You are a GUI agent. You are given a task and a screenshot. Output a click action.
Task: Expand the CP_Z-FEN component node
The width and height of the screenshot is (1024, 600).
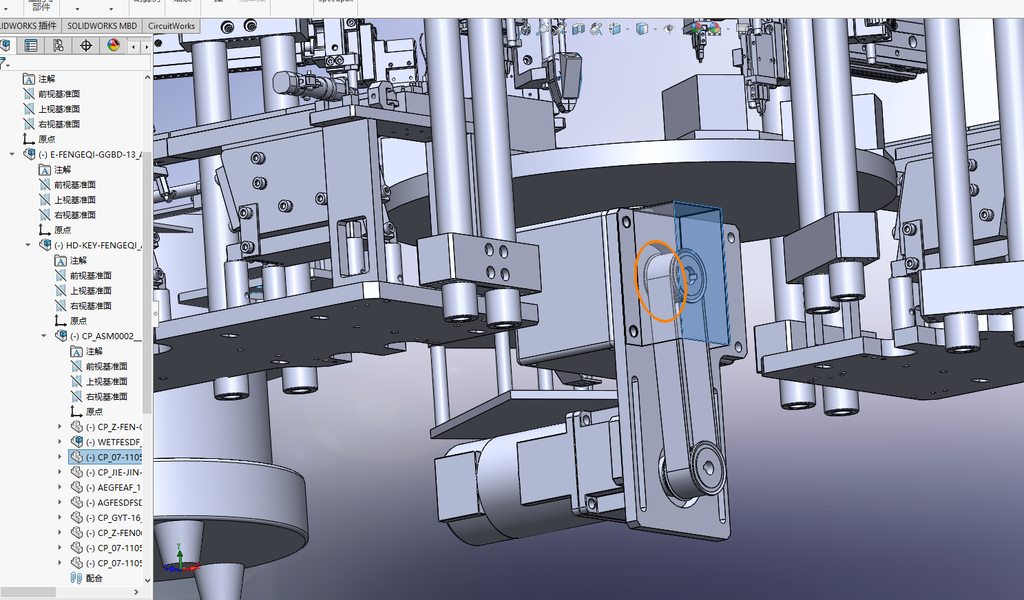59,426
